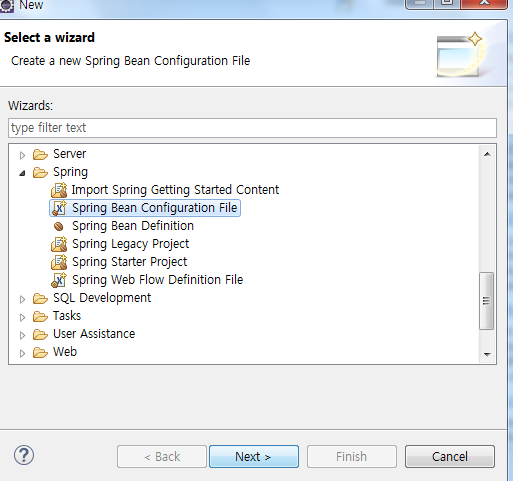Select Import Spring Getting Started Content label

[x=175, y=190]
